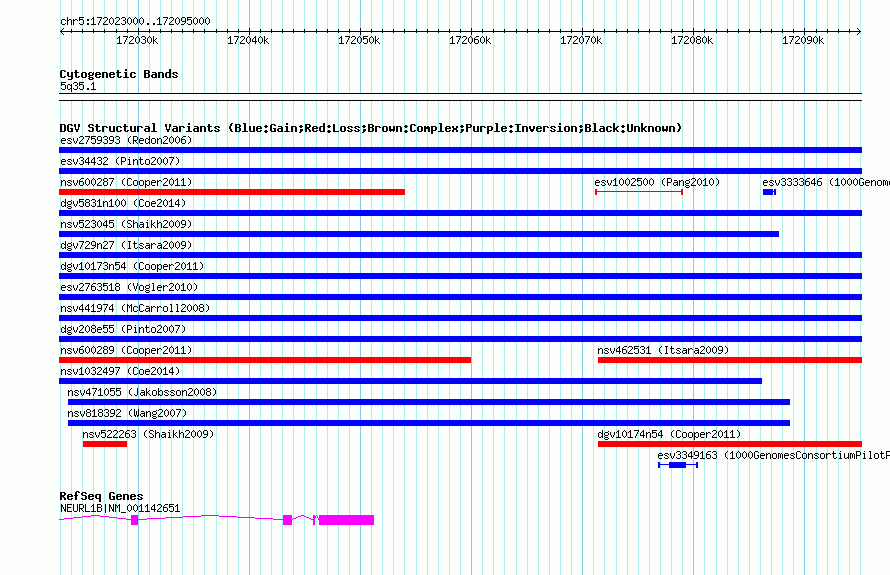The height and width of the screenshot is (575, 890).
Task: Select the nsv462531 (Itsara2009) loss label
Action: tap(663, 350)
